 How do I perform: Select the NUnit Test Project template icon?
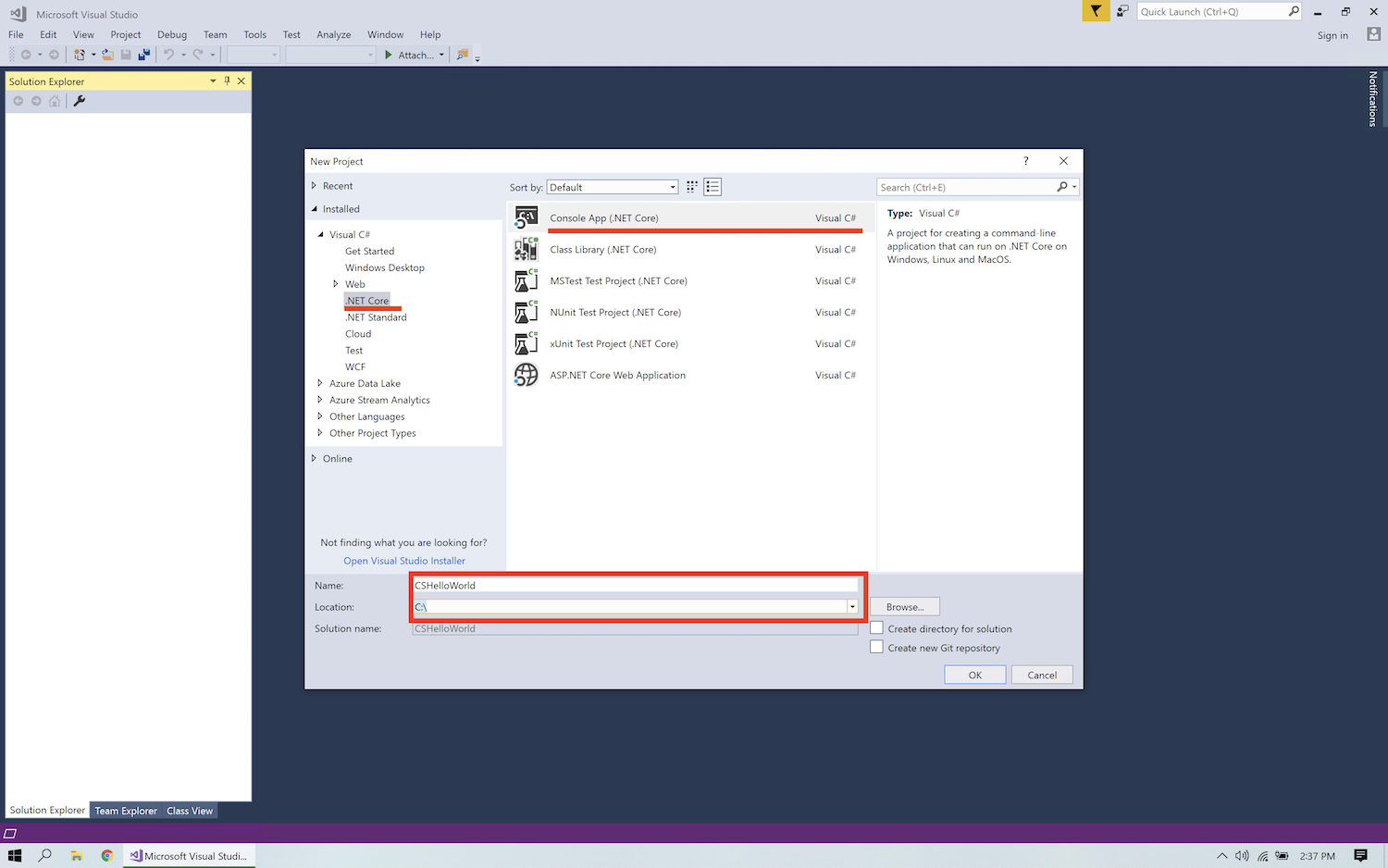tap(527, 312)
